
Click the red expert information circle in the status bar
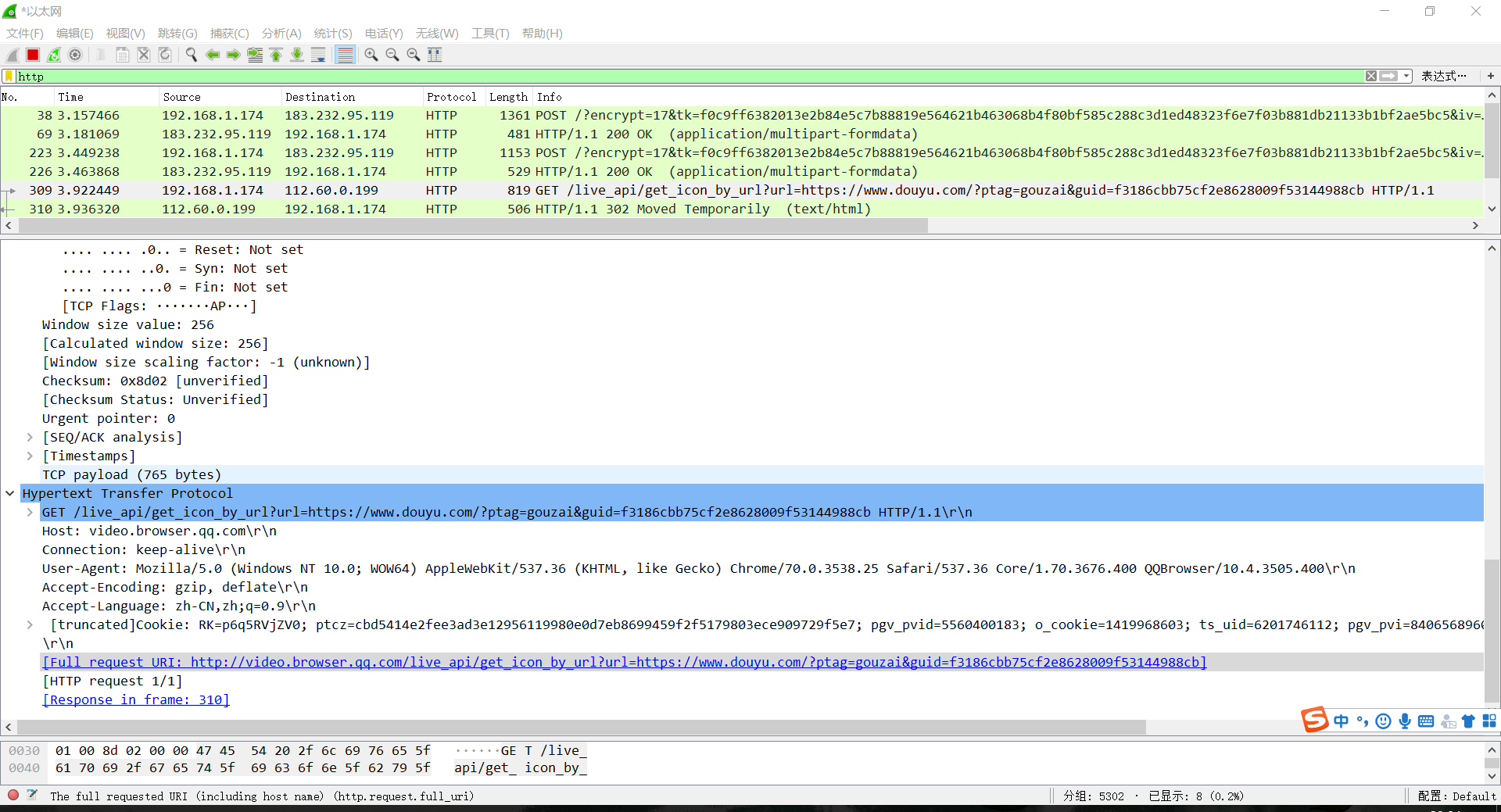coord(13,795)
